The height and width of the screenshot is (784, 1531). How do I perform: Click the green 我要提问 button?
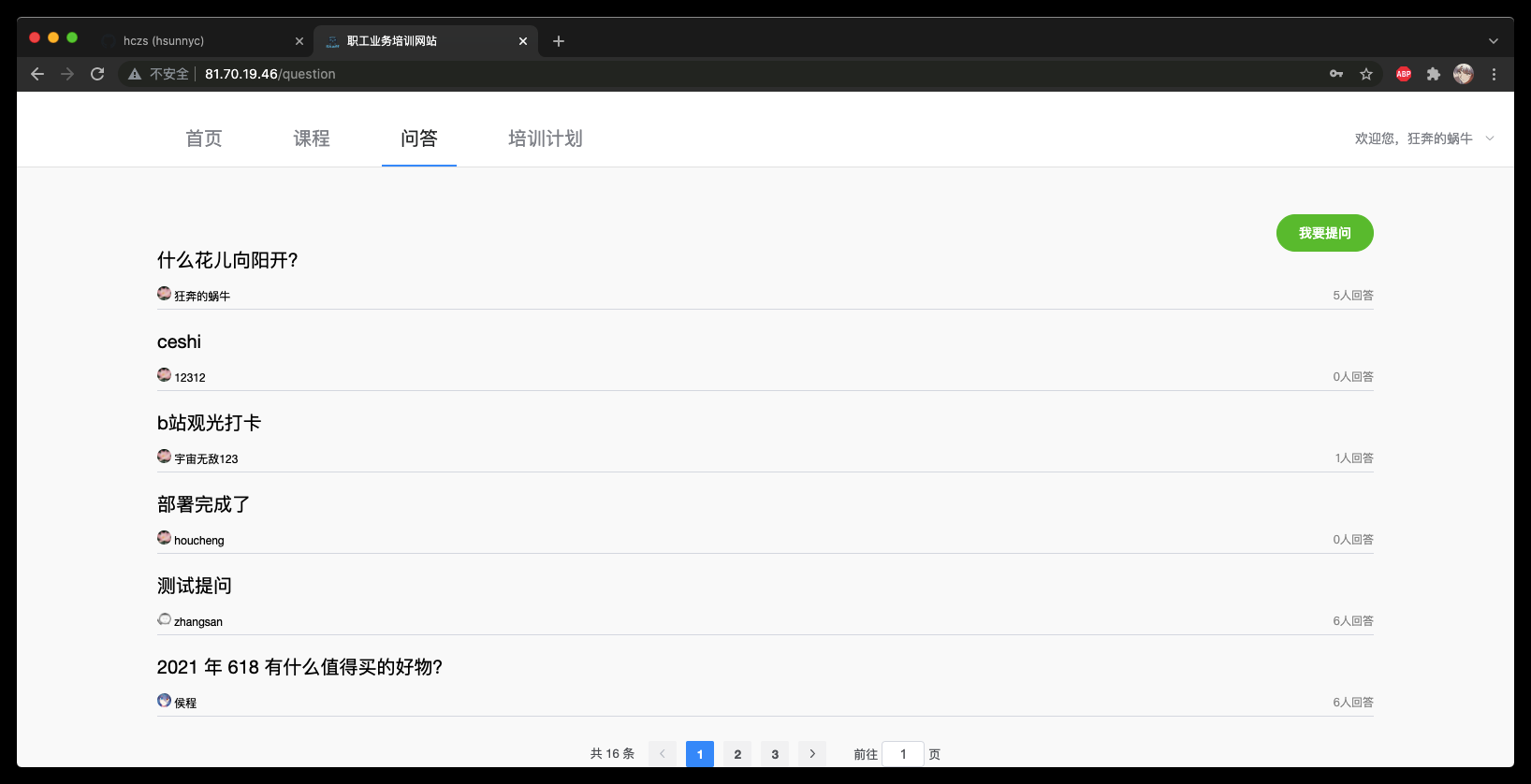tap(1324, 233)
